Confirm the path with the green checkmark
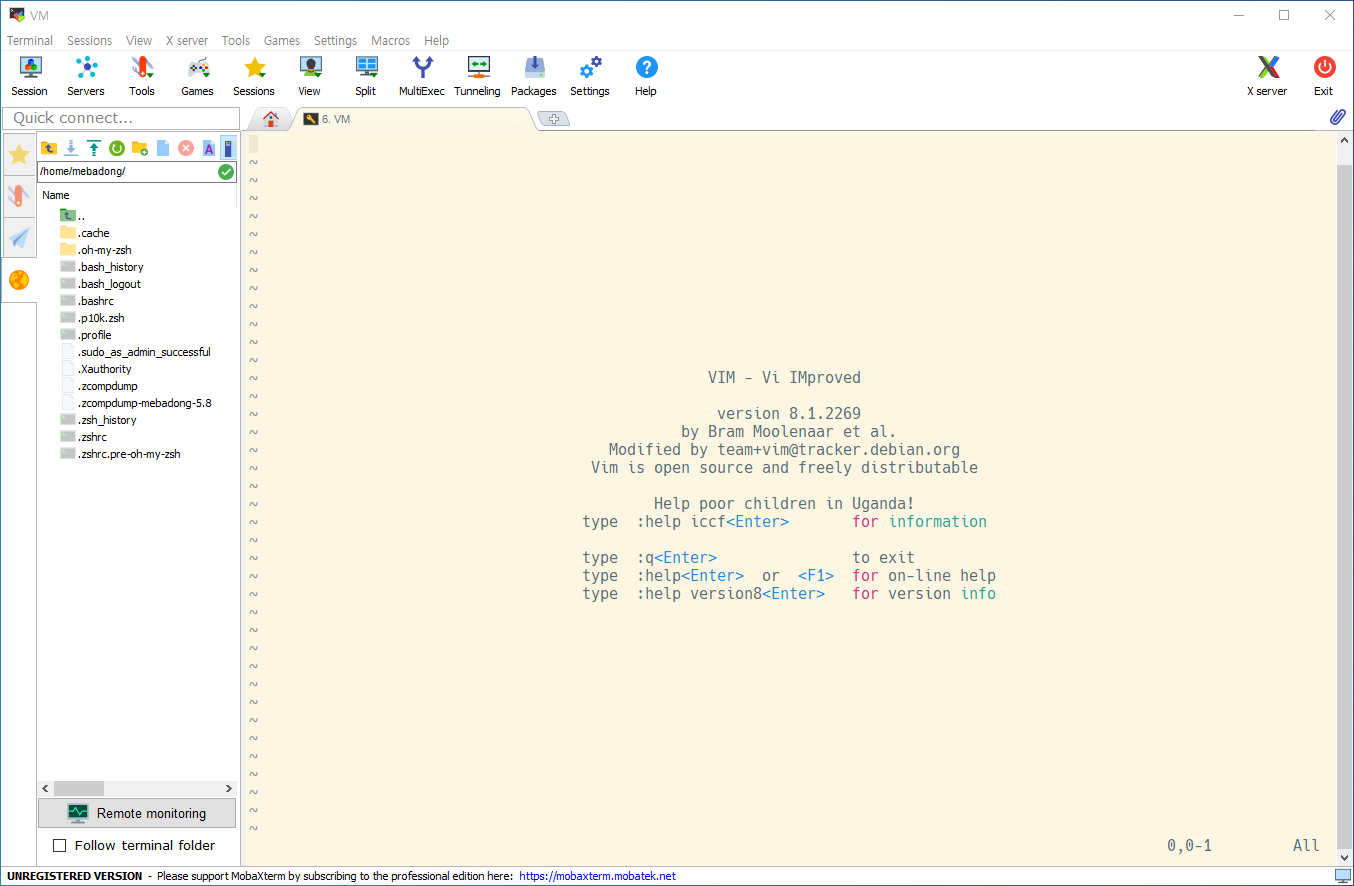This screenshot has height=886, width=1354. (227, 172)
